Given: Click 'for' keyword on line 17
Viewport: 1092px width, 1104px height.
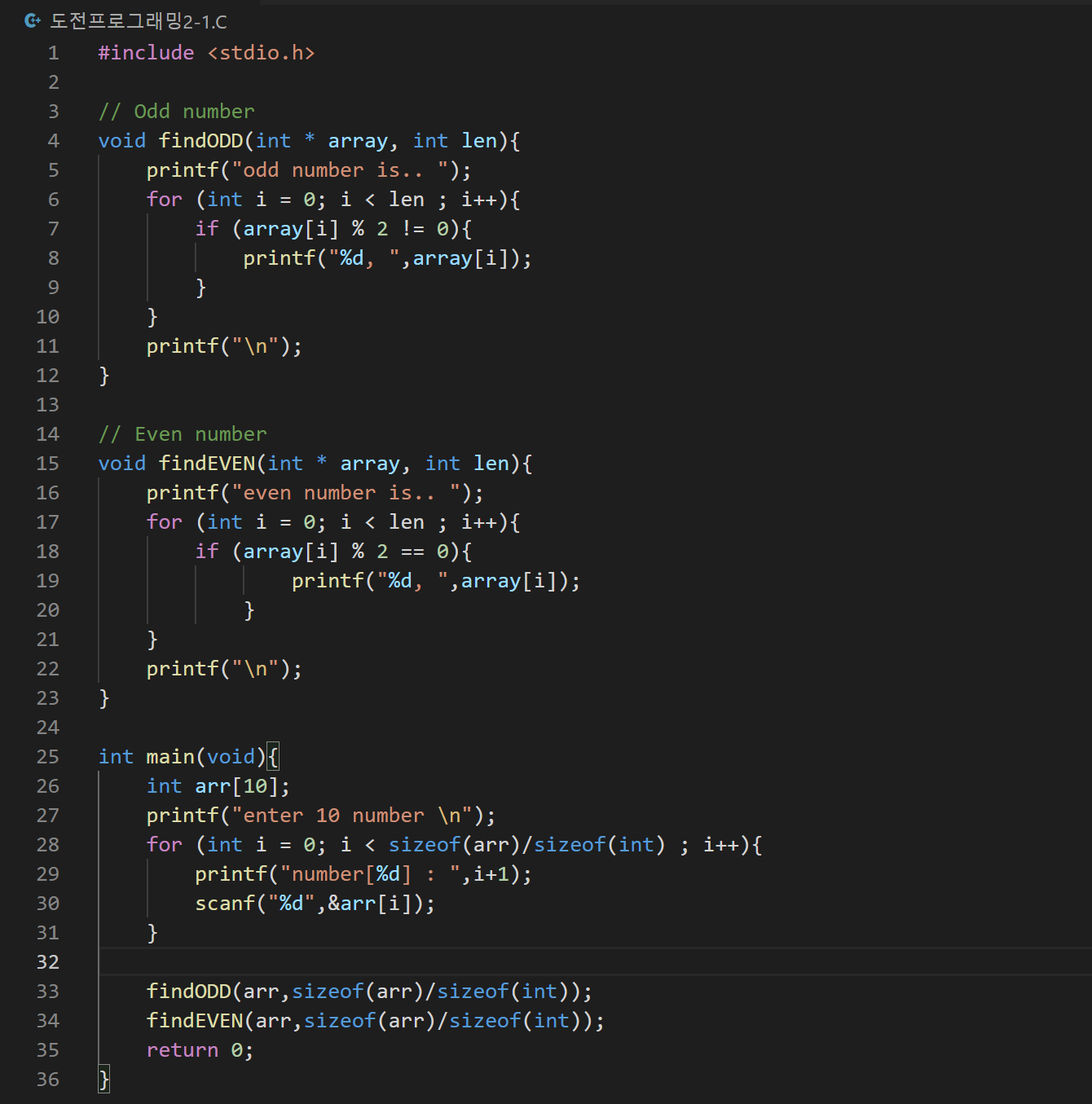Looking at the screenshot, I should pyautogui.click(x=165, y=522).
